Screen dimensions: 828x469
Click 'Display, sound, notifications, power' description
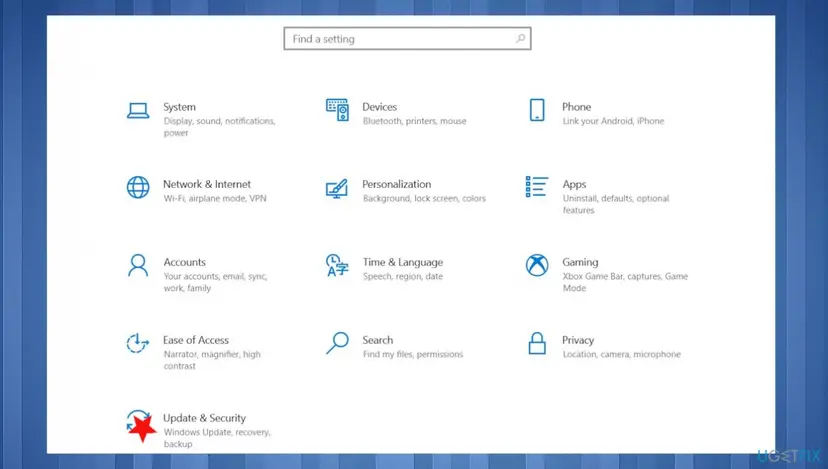[219, 127]
